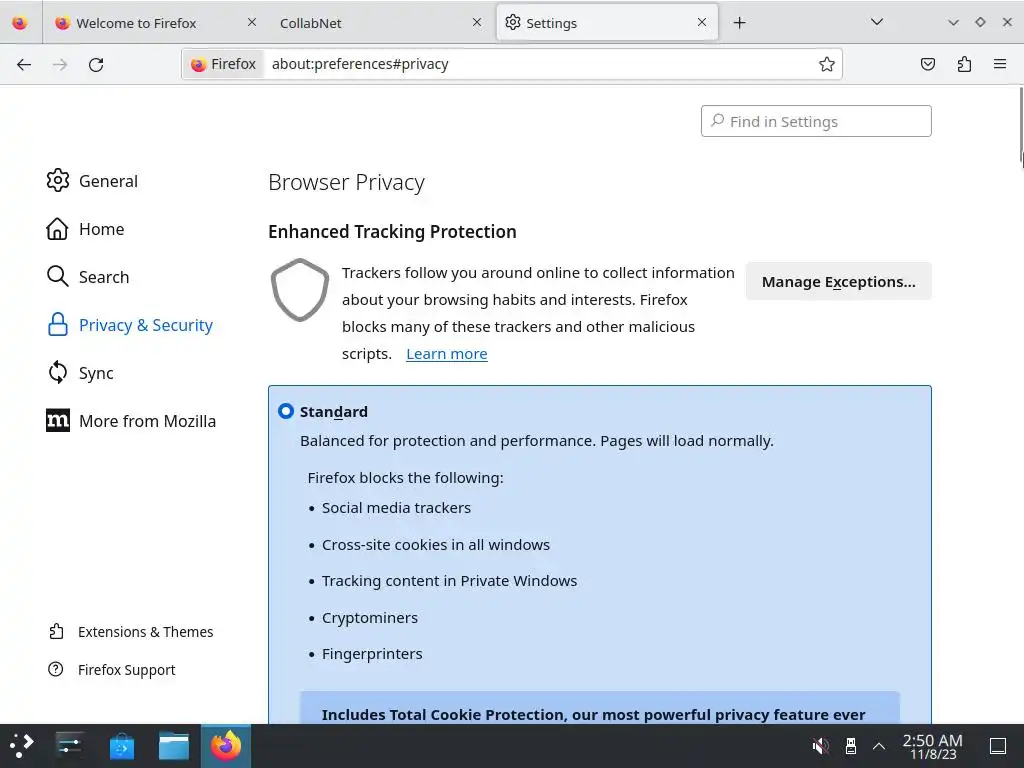Click the Search magnifier icon in sidebar
This screenshot has width=1024, height=768.
click(57, 276)
